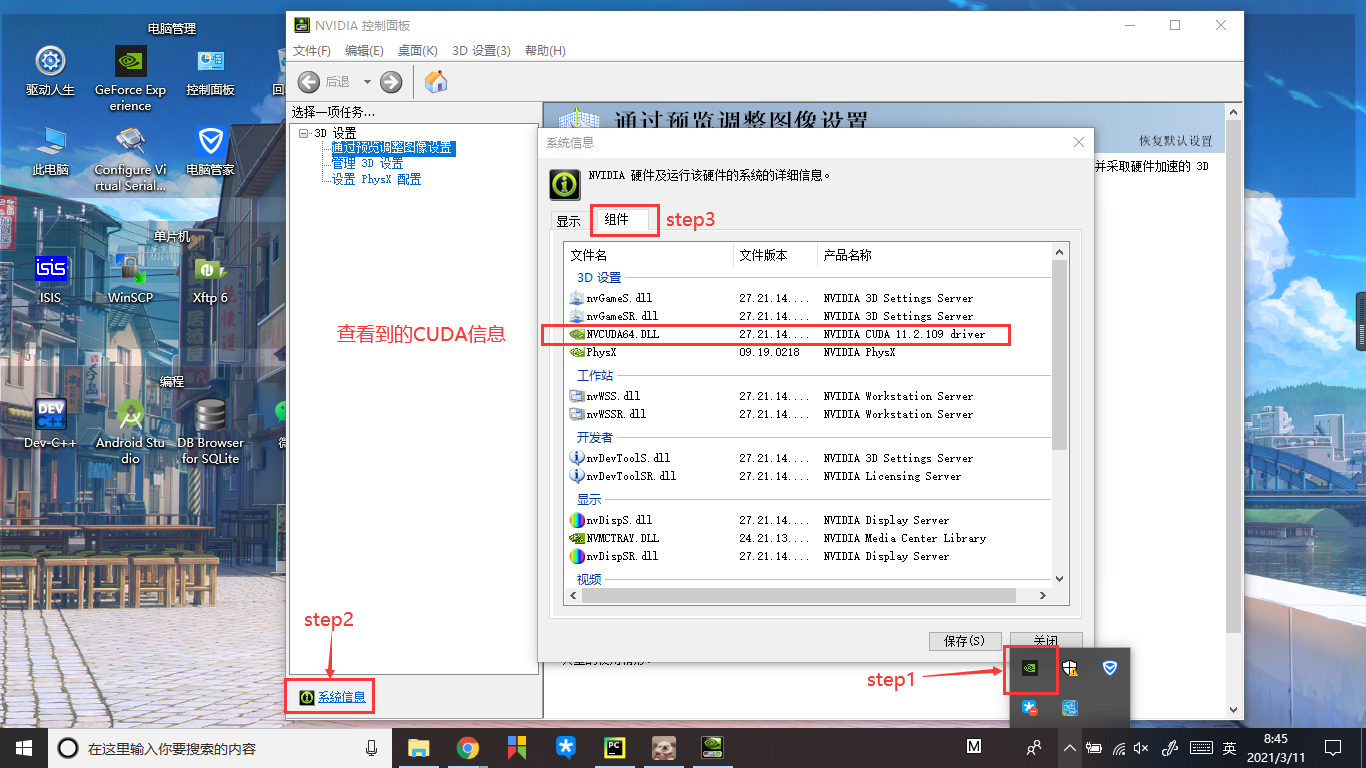Click 'NVIDIA Licensing Server' text
Screen dimensions: 1366x768
point(892,476)
